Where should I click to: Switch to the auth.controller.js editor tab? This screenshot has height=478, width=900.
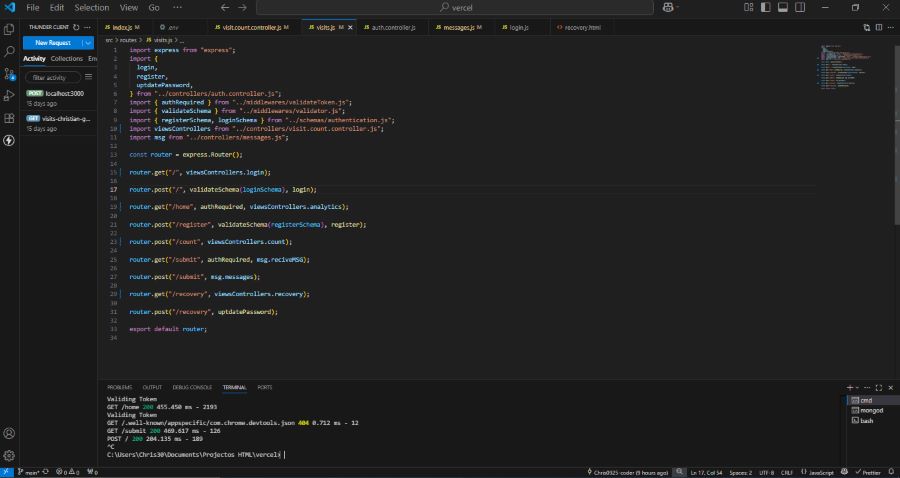[388, 27]
